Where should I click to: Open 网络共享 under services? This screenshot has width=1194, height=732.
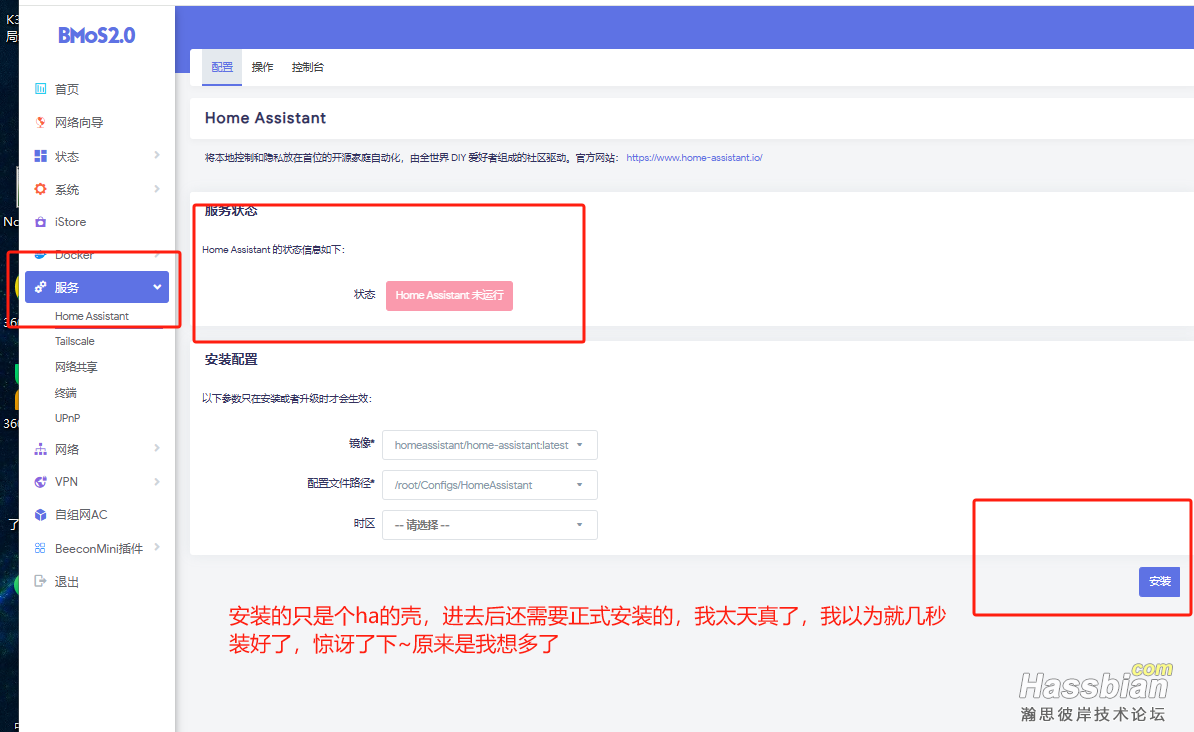point(76,367)
